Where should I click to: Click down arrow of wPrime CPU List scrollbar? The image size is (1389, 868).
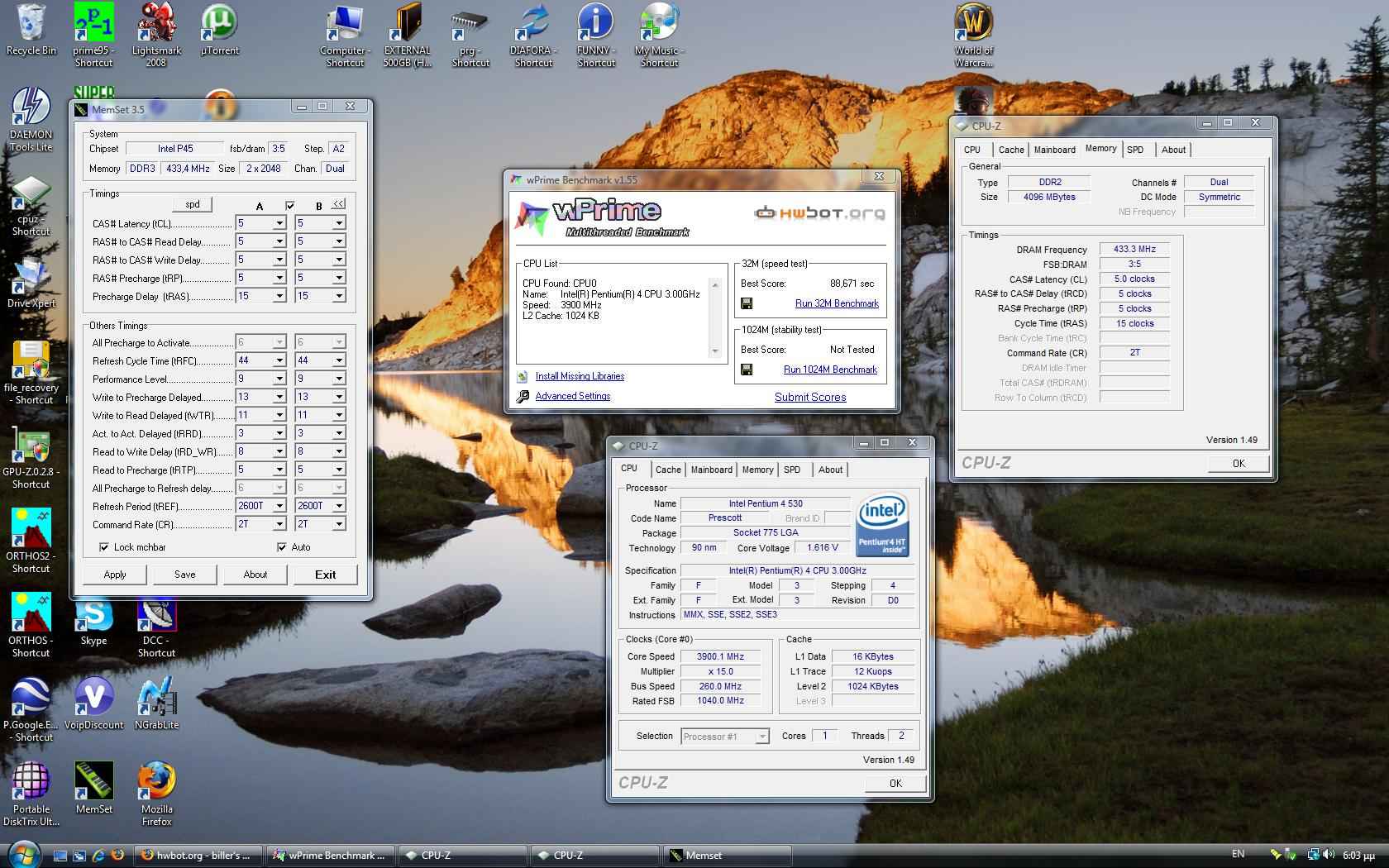[716, 352]
